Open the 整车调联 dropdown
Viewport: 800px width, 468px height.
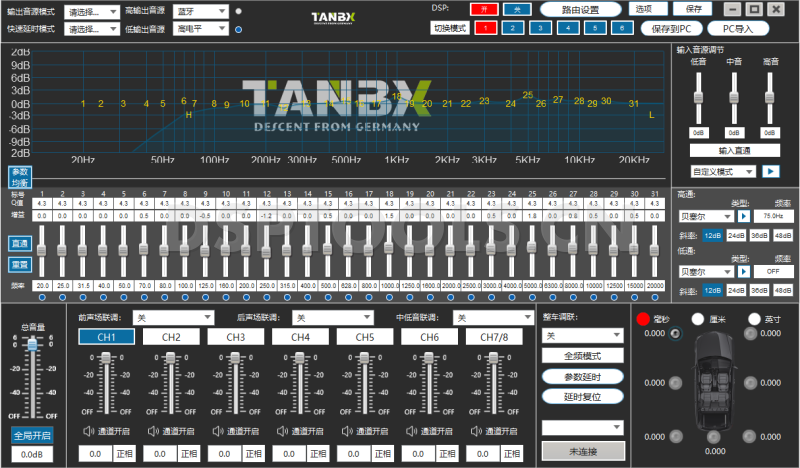click(583, 336)
